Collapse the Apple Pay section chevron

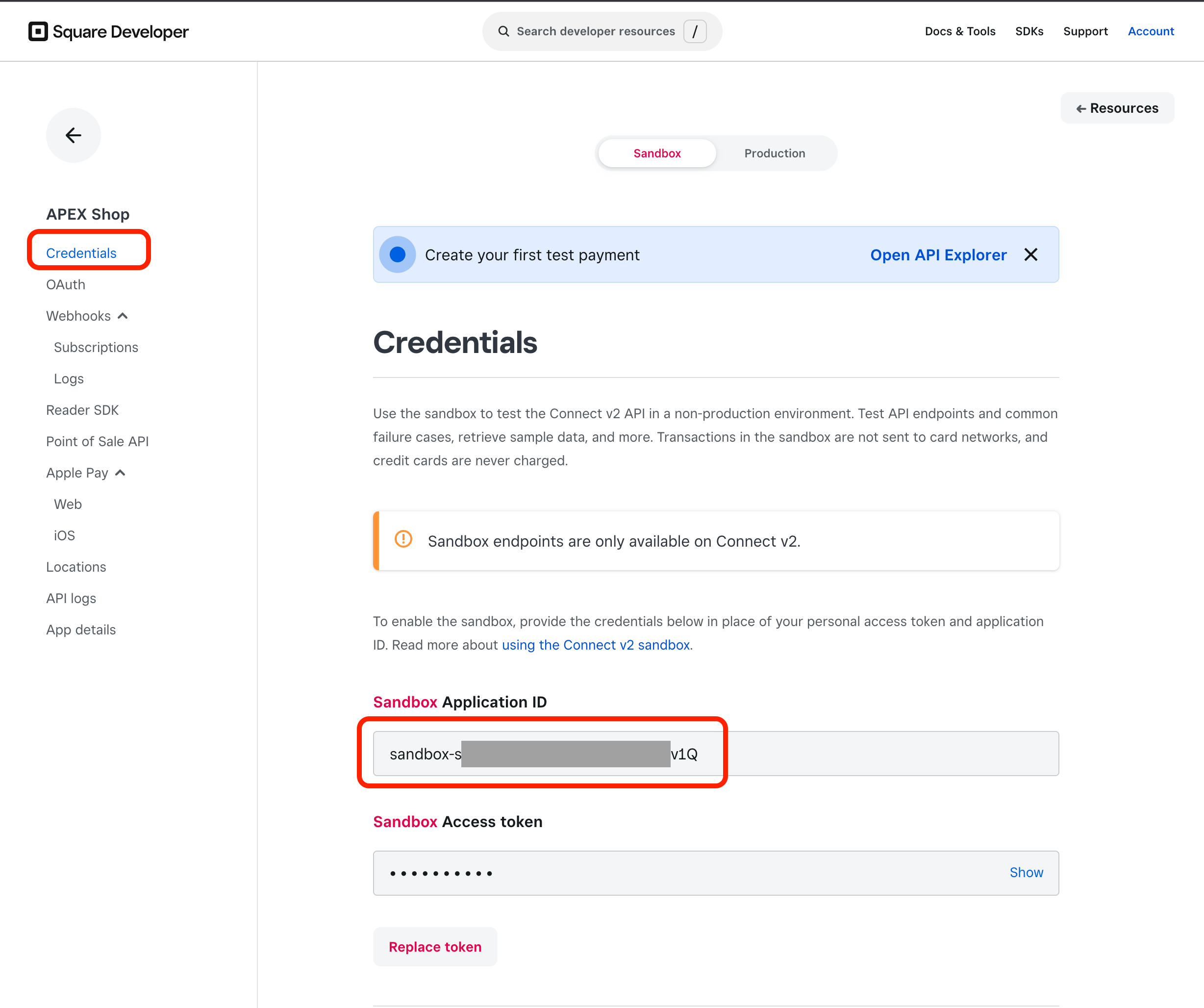pos(121,473)
